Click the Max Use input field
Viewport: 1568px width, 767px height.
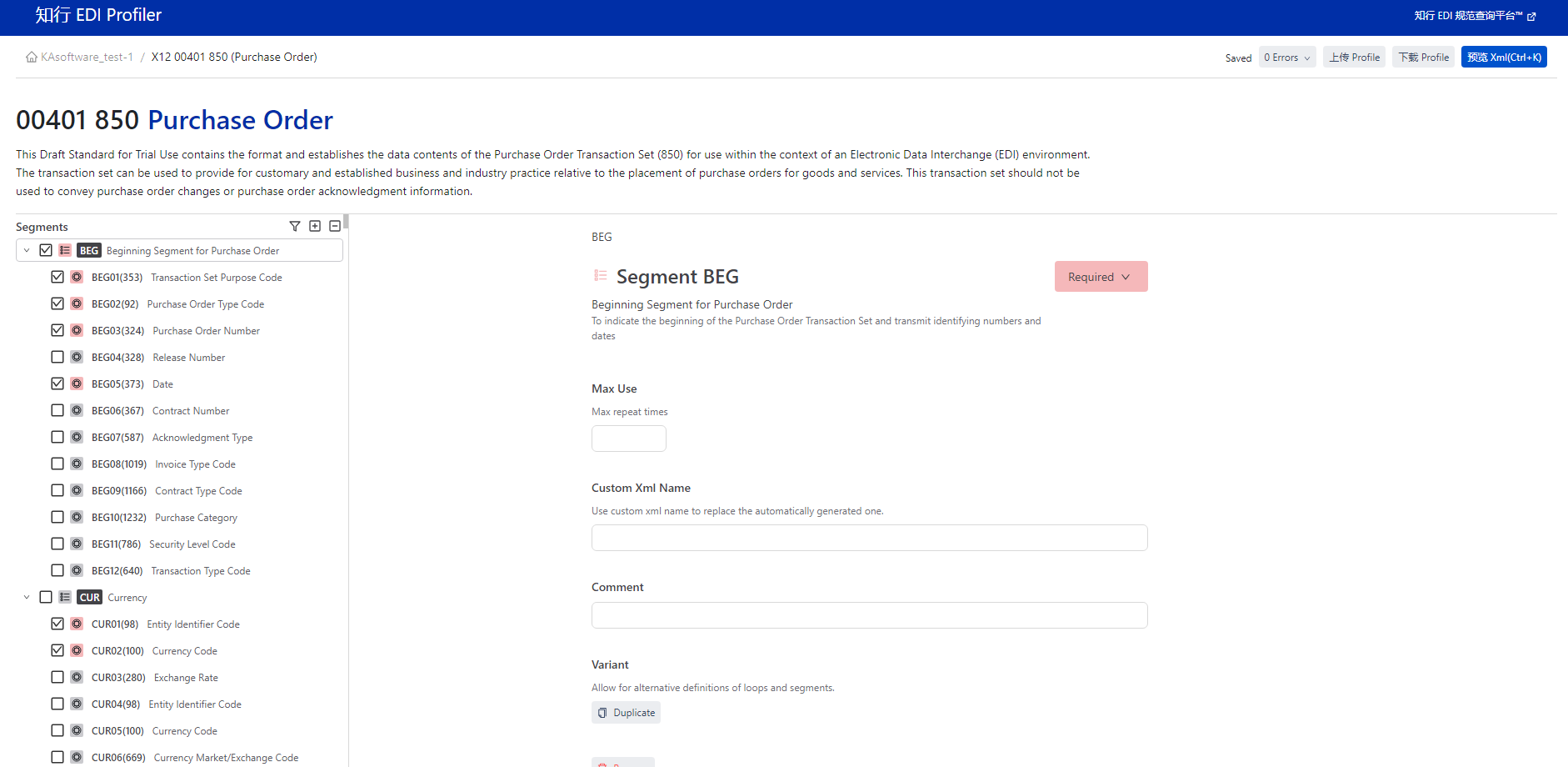point(629,439)
